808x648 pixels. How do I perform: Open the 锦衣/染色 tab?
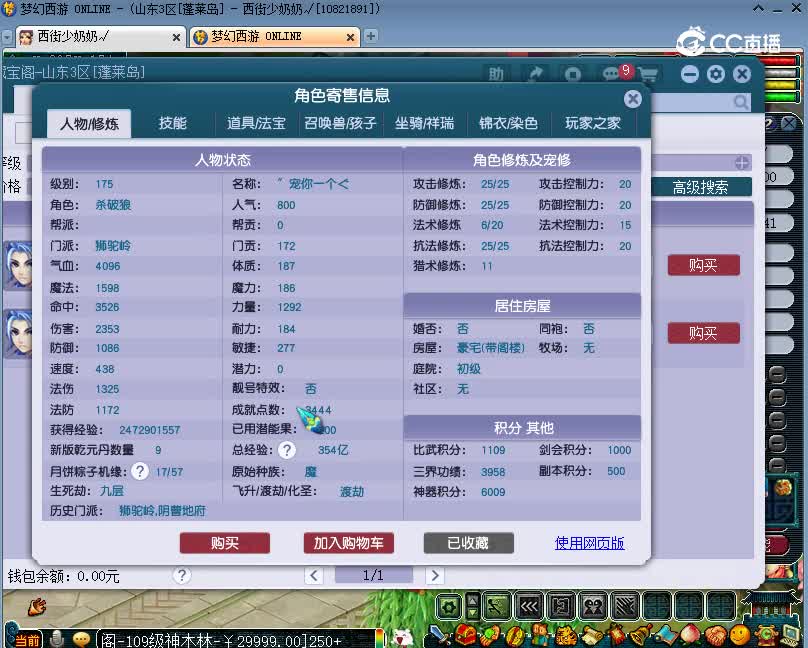tap(508, 123)
